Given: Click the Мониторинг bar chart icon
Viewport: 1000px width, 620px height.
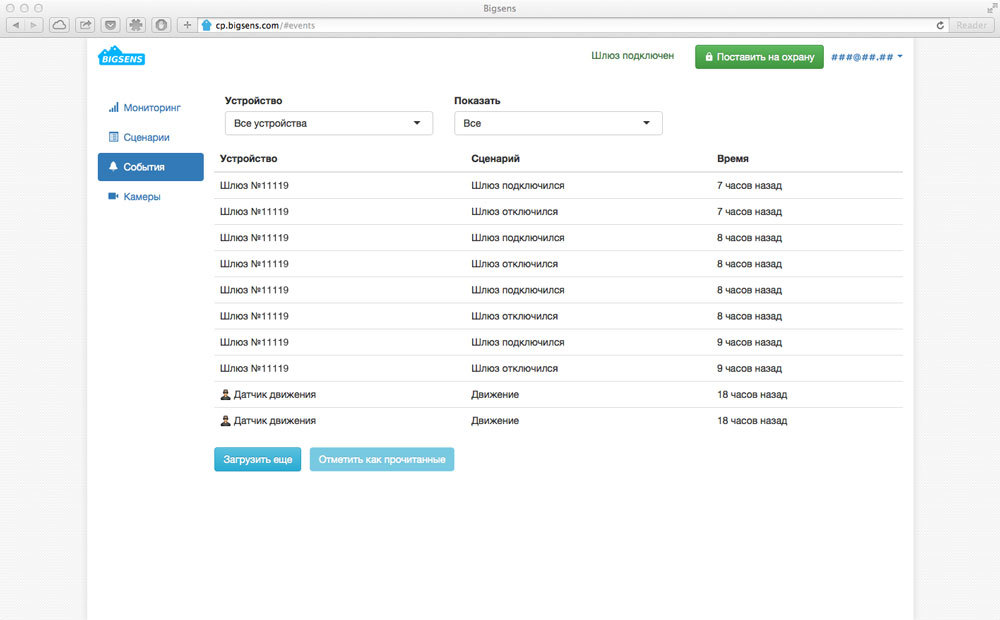Looking at the screenshot, I should pyautogui.click(x=114, y=107).
